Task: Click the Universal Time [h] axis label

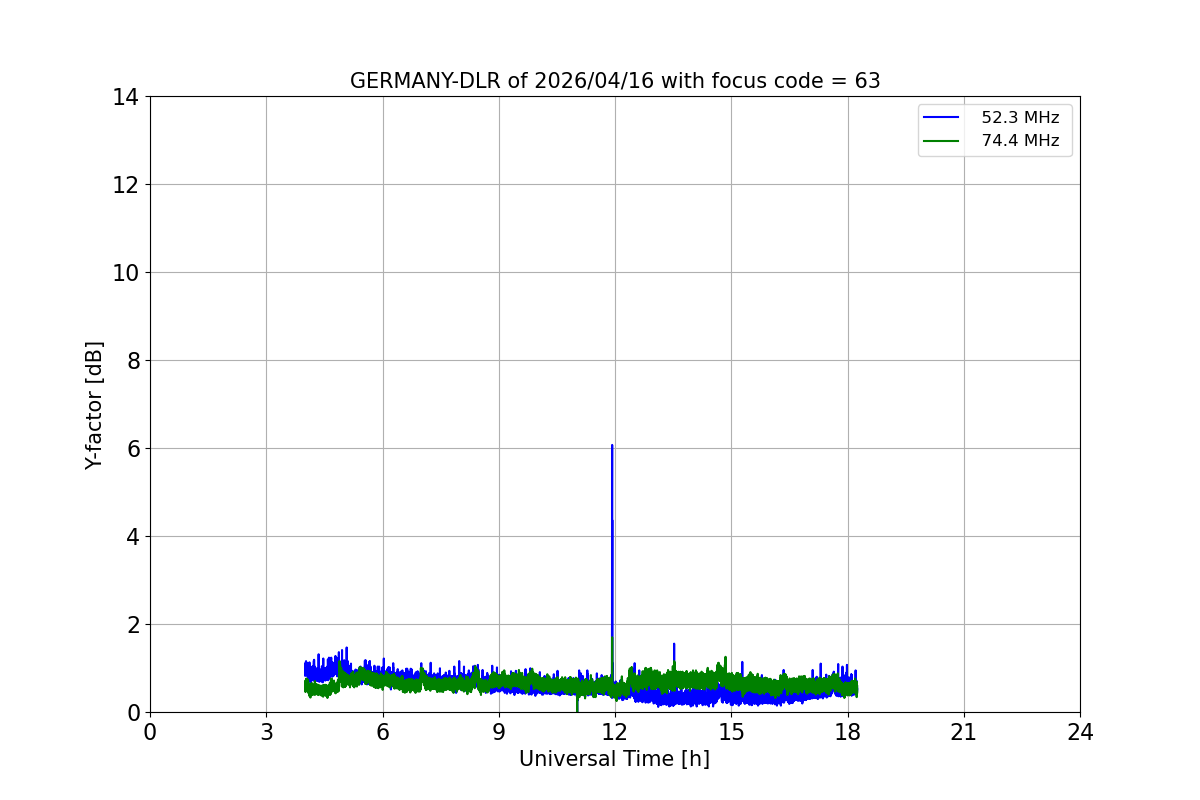Action: pyautogui.click(x=614, y=759)
